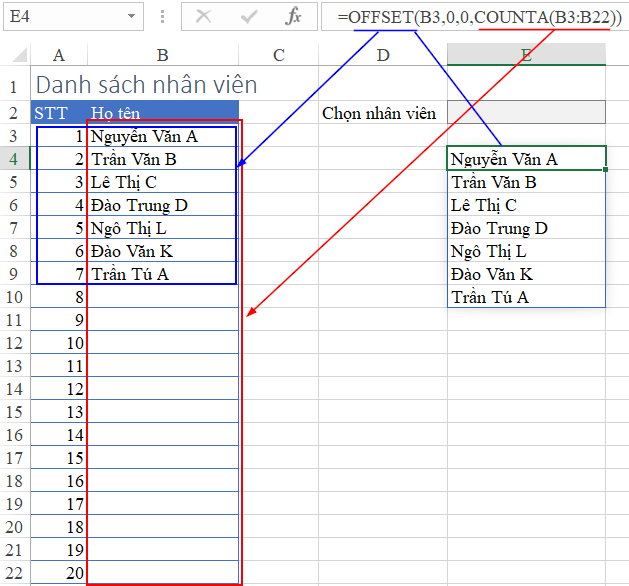The height and width of the screenshot is (586, 629).
Task: Click STT cell with value 13
Action: 59,412
